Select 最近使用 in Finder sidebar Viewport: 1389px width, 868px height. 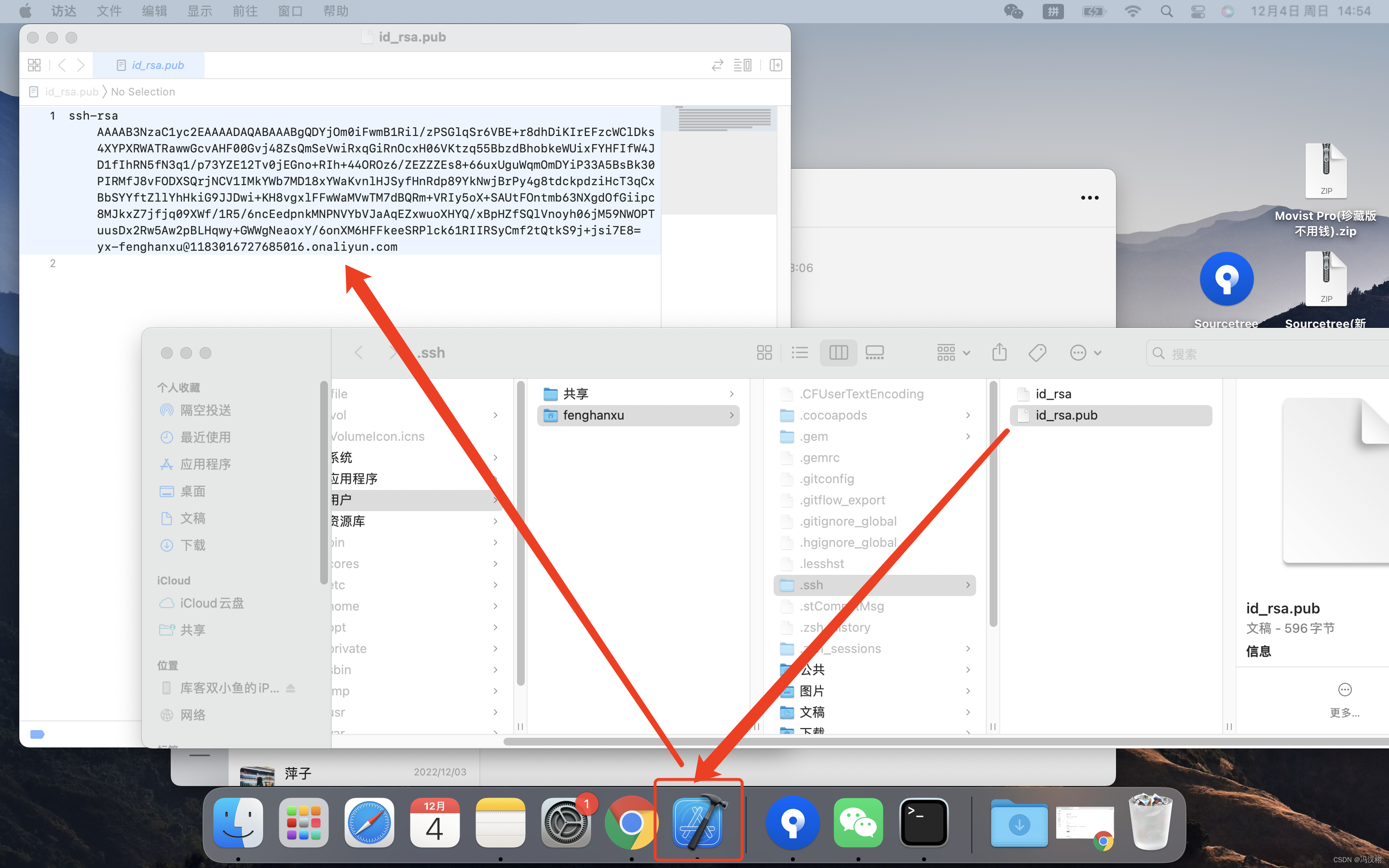point(196,437)
